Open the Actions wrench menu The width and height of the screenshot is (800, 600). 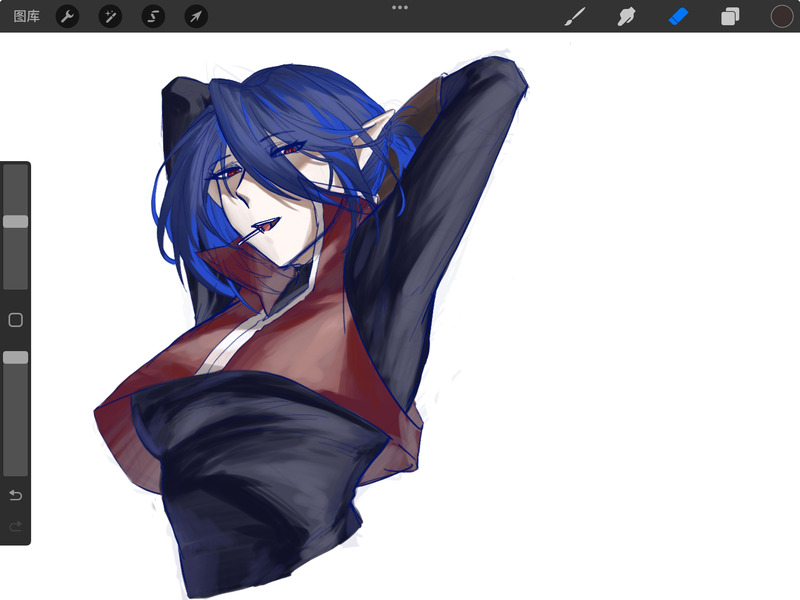[67, 16]
